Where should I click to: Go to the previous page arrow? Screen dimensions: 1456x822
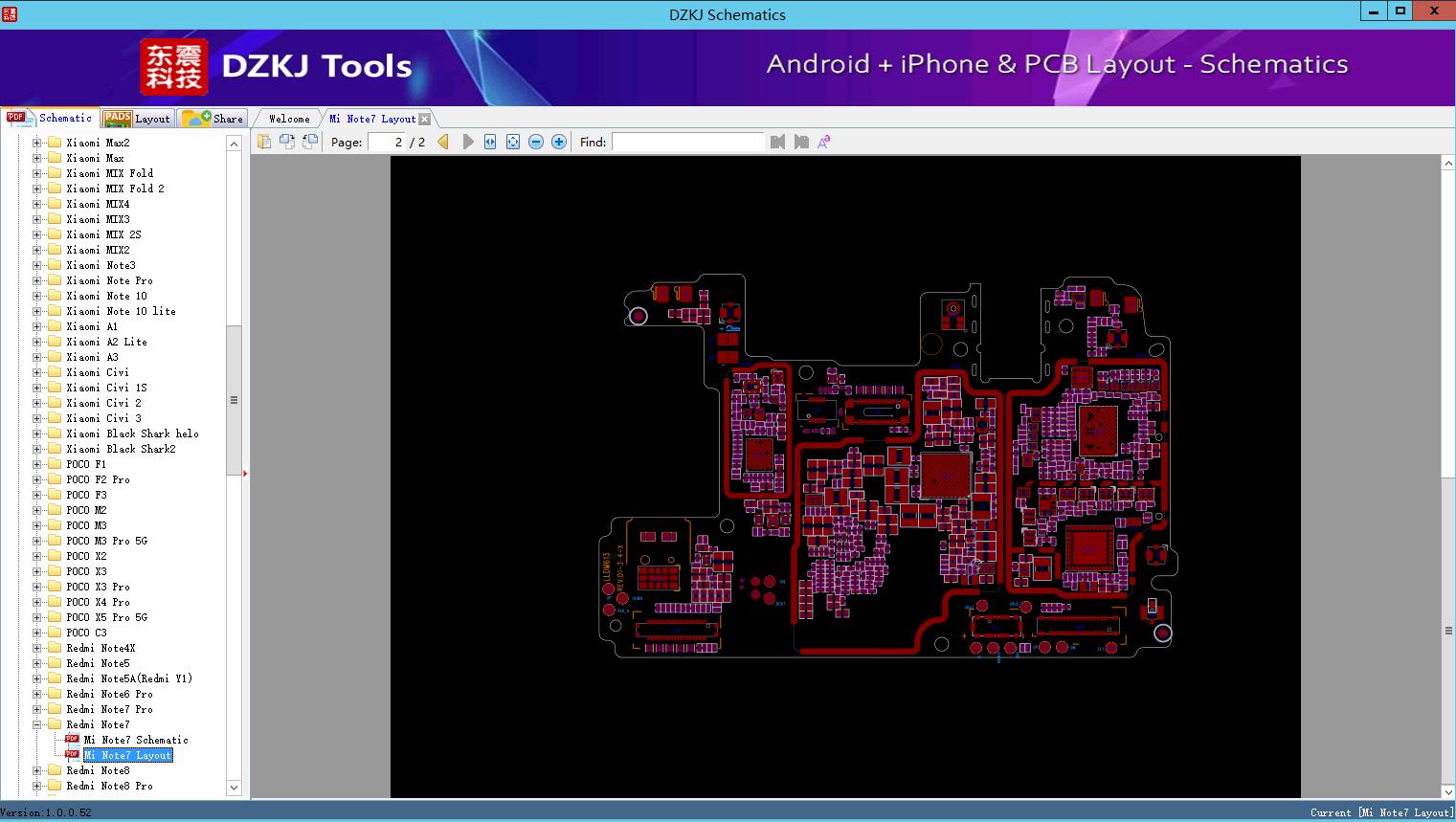[x=443, y=142]
